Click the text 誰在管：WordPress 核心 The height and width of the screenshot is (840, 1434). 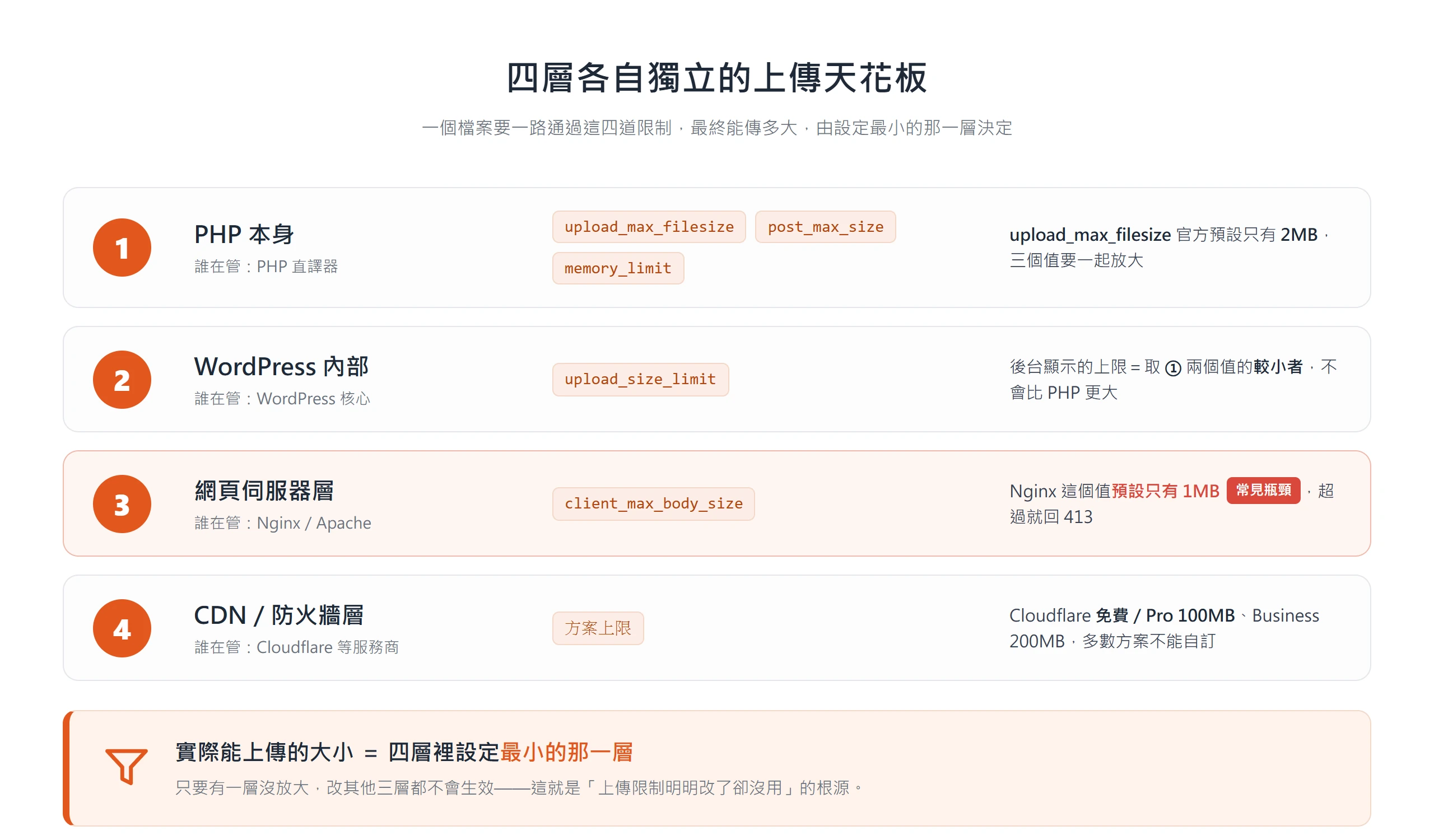[282, 399]
